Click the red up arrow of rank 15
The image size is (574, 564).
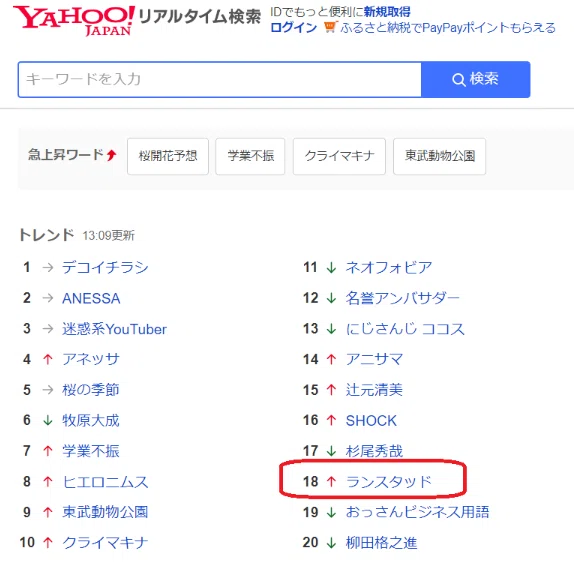coord(331,390)
